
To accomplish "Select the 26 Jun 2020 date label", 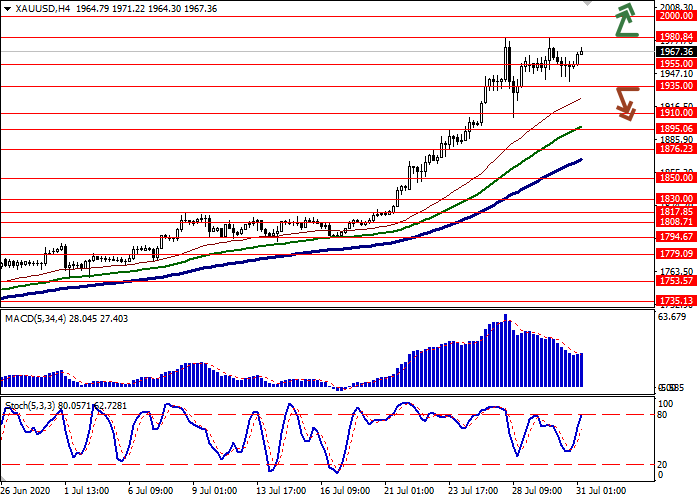I will click(24, 492).
